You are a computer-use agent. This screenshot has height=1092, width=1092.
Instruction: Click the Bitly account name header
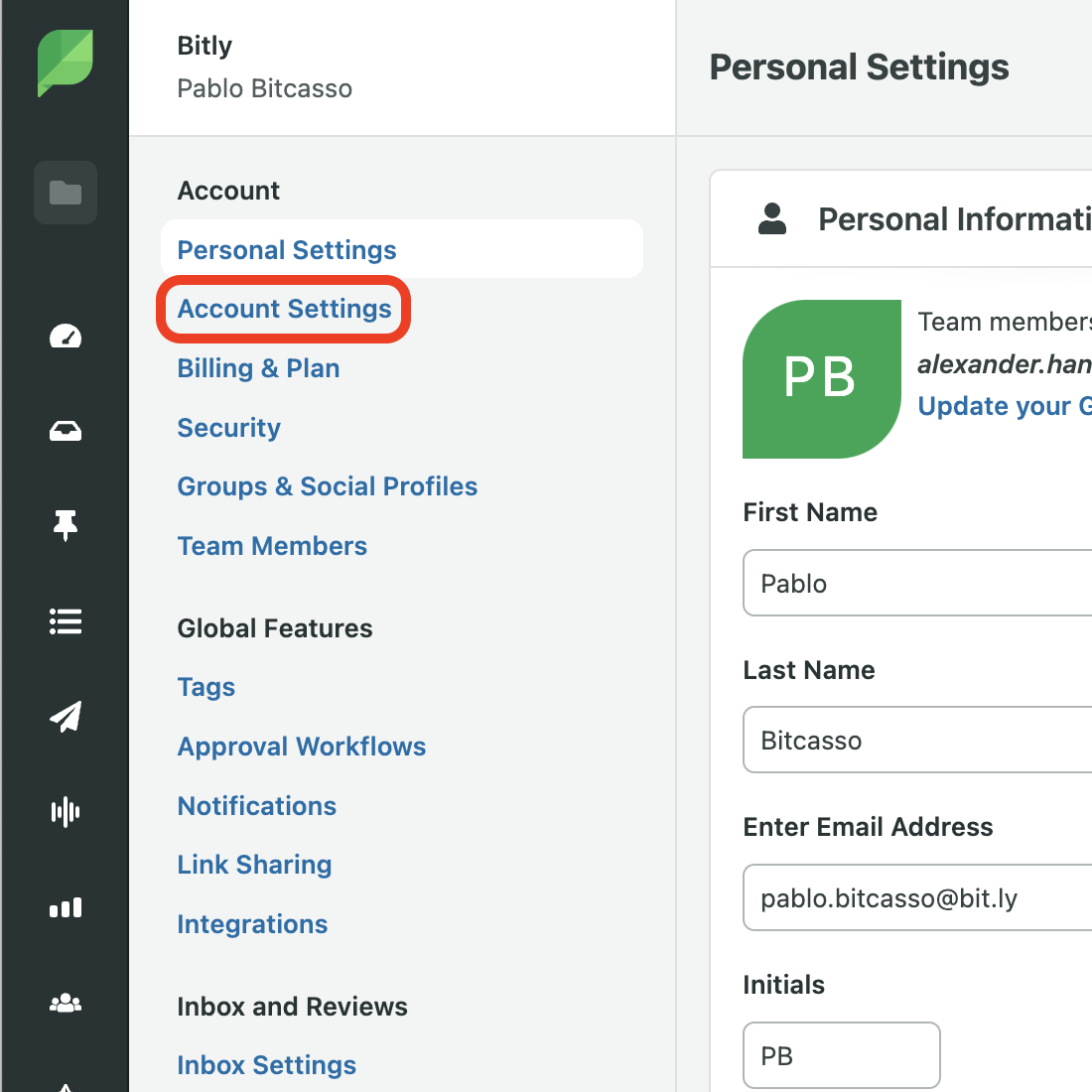[x=205, y=46]
